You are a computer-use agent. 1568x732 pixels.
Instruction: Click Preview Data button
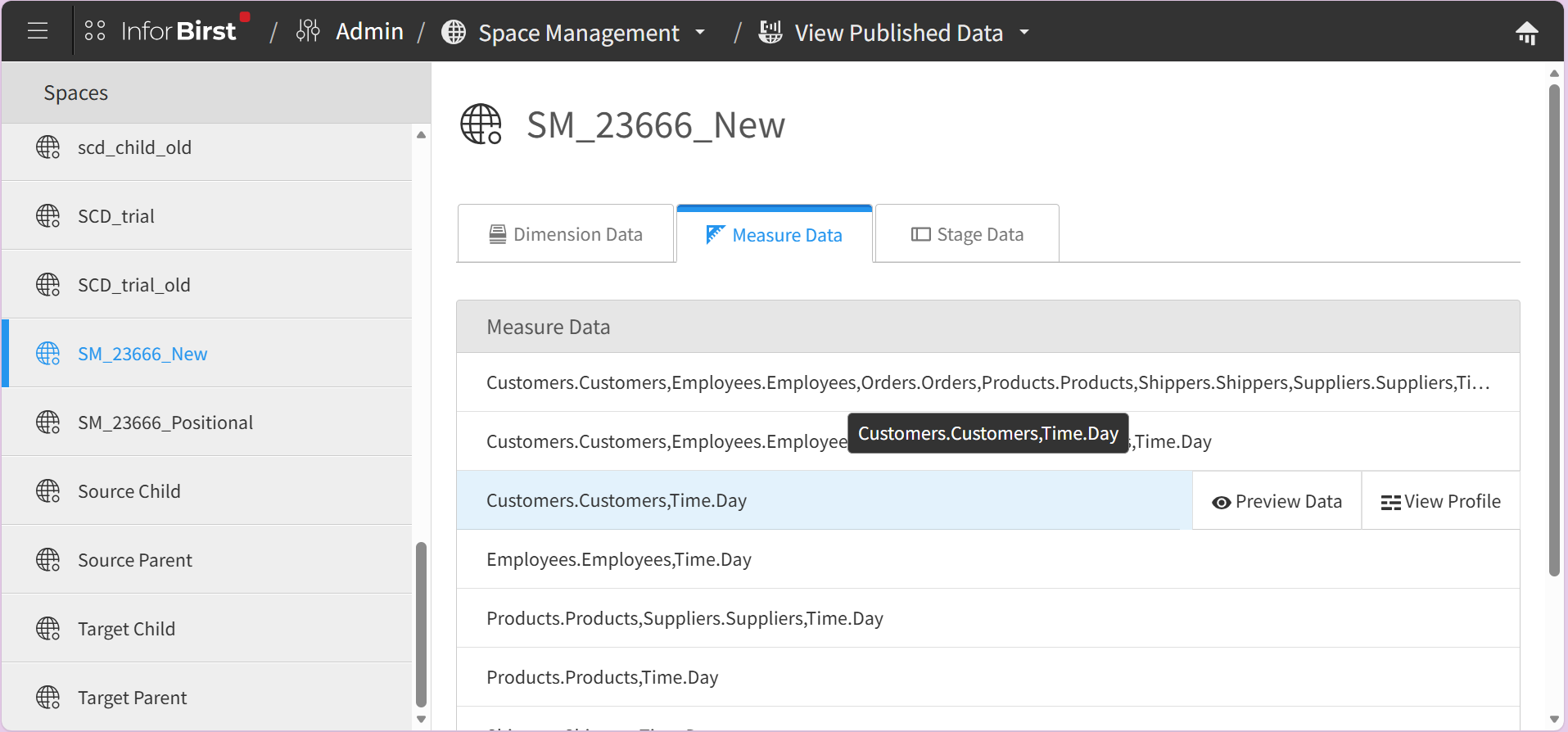click(x=1277, y=501)
